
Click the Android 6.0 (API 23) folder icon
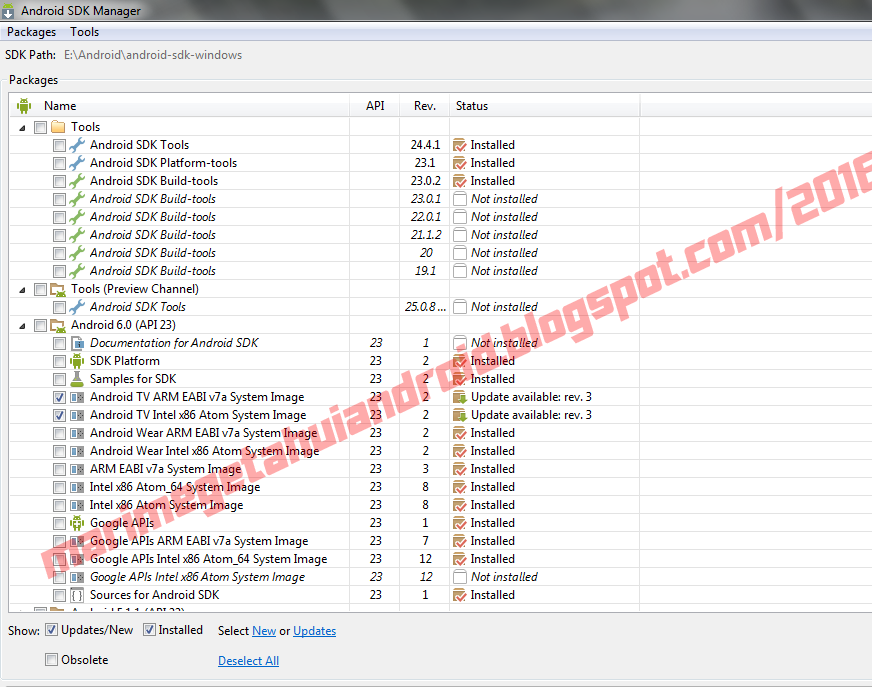point(58,325)
